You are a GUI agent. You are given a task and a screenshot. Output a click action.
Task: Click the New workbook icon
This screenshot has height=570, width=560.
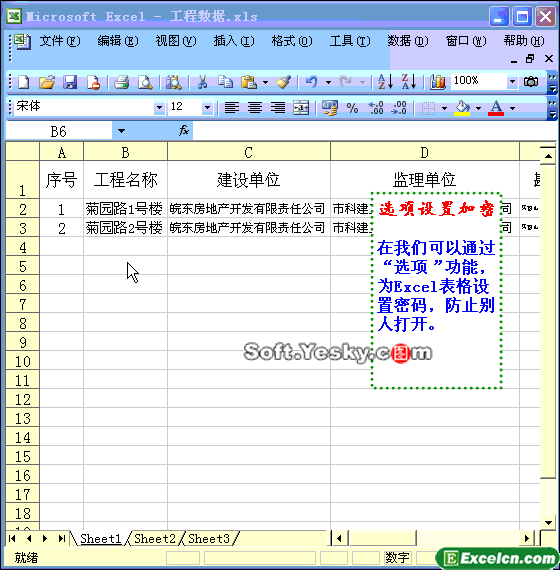point(23,82)
